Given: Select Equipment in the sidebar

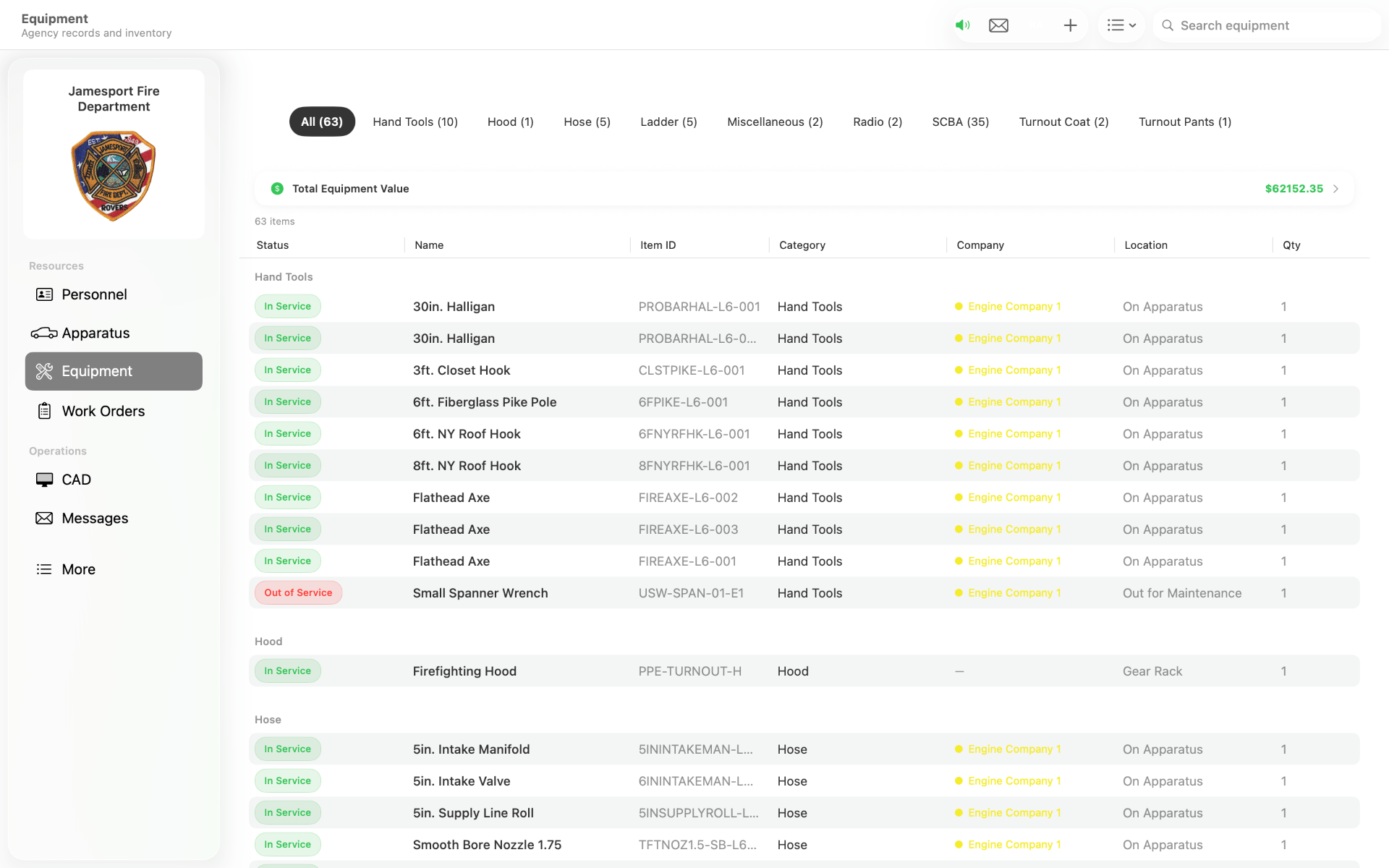Looking at the screenshot, I should [114, 371].
